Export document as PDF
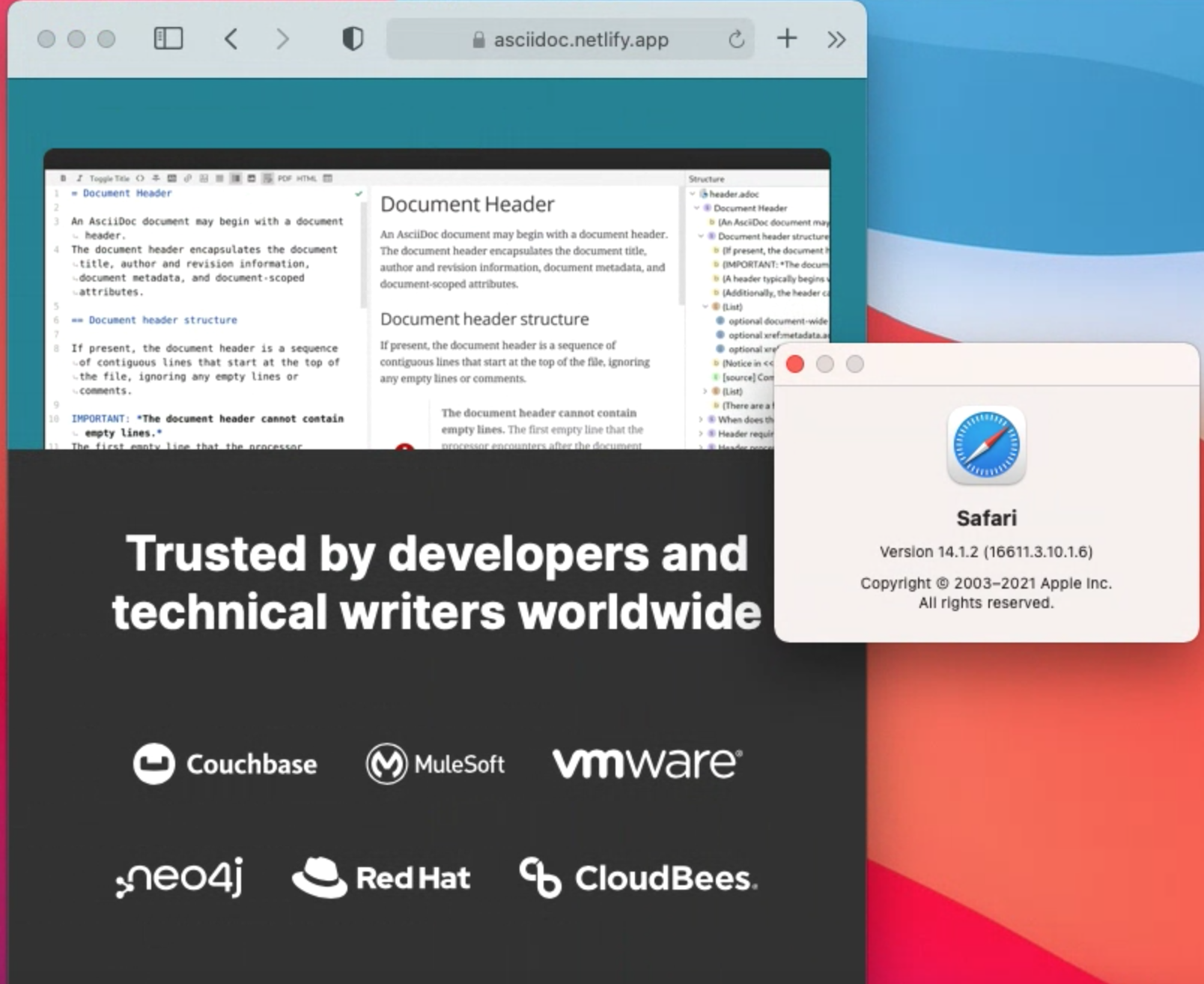Viewport: 1204px width, 984px height. tap(286, 178)
